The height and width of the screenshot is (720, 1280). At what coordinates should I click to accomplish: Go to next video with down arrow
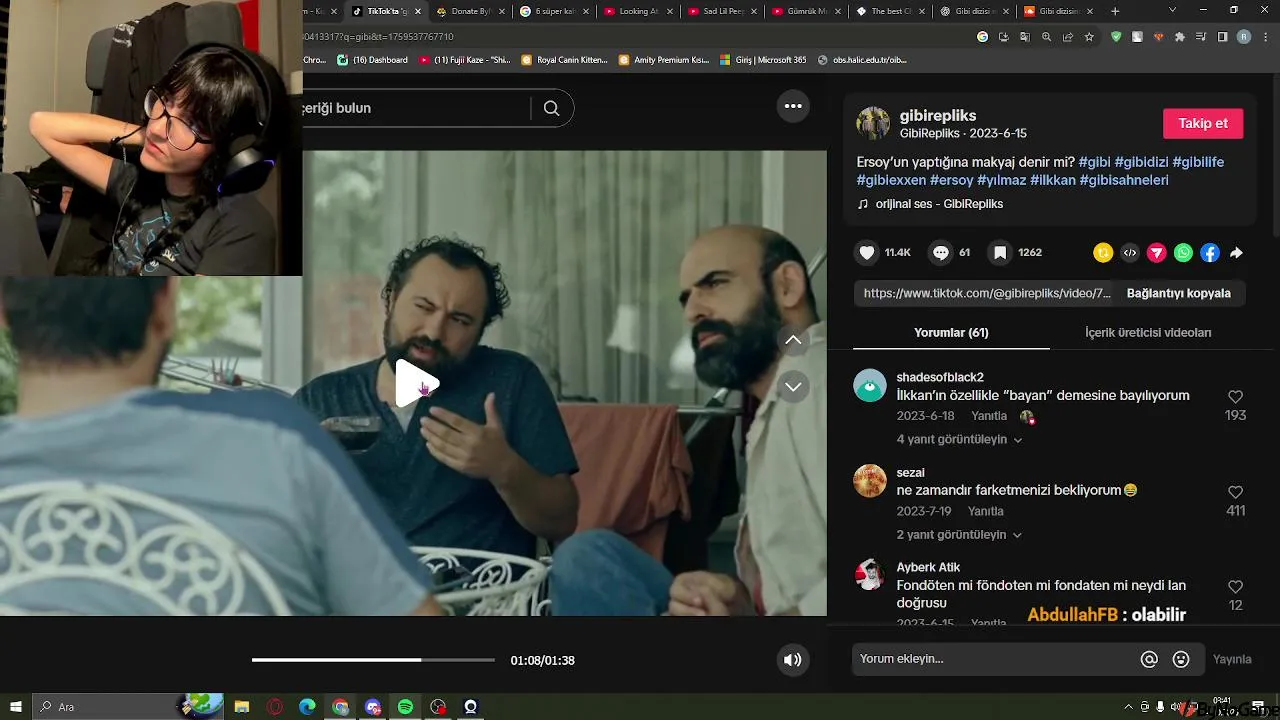[793, 387]
